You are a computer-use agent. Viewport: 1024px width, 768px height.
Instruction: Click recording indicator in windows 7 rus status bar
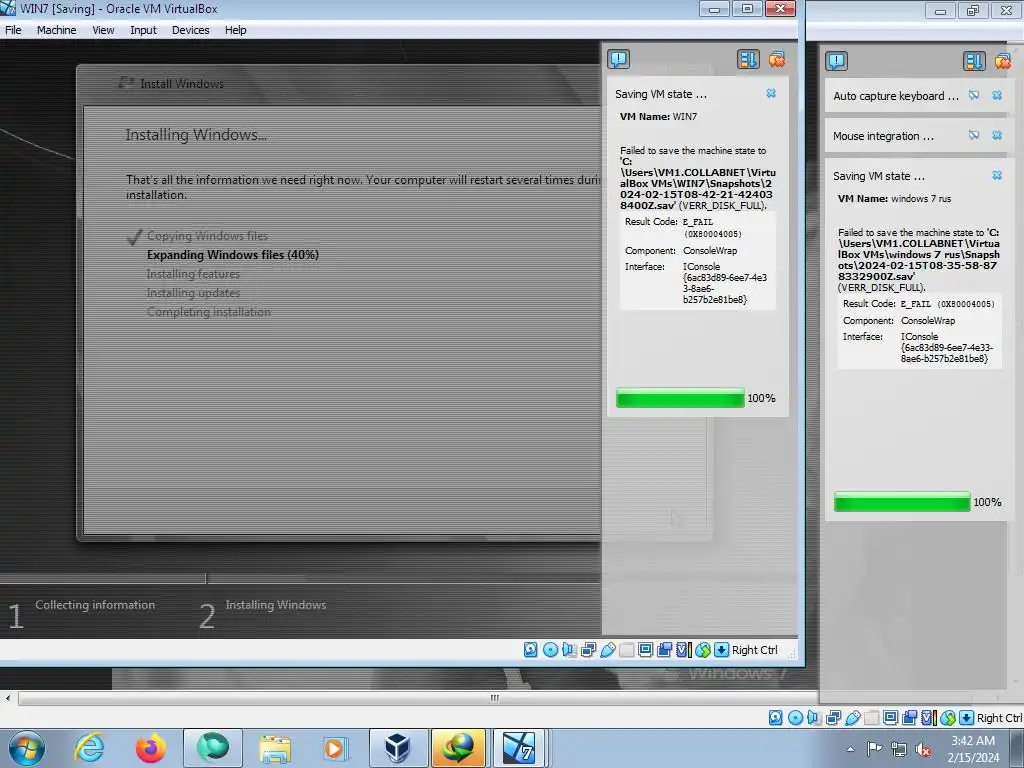pos(910,718)
